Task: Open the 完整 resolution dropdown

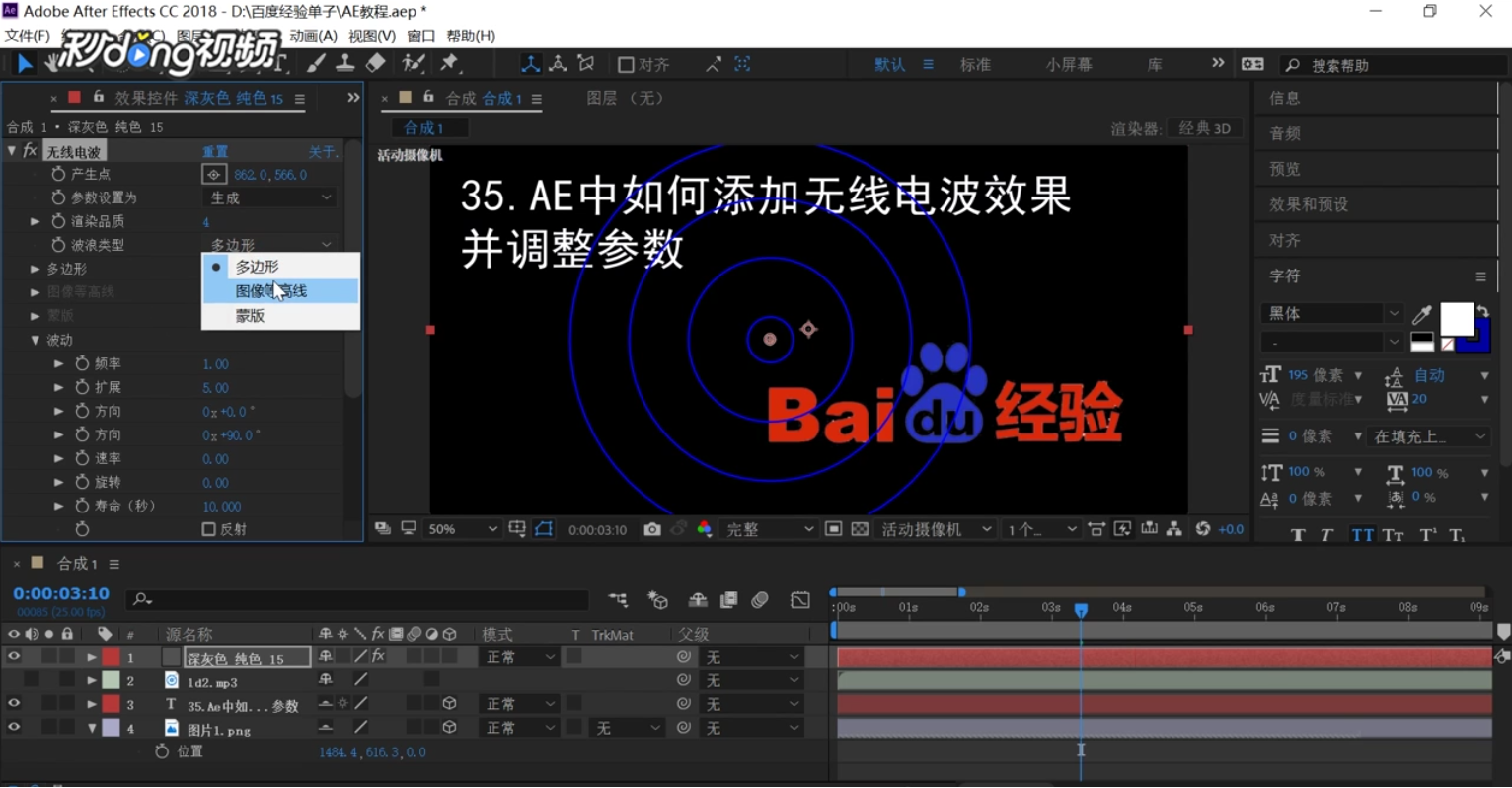Action: 769,529
